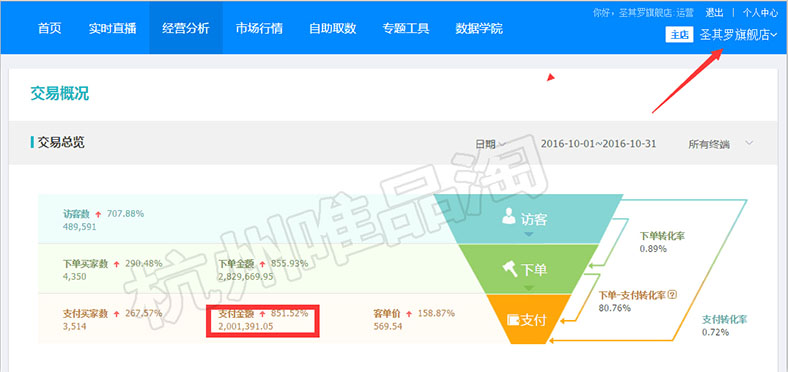Click the 访客数 metric label
This screenshot has width=788, height=372.
[x=76, y=214]
